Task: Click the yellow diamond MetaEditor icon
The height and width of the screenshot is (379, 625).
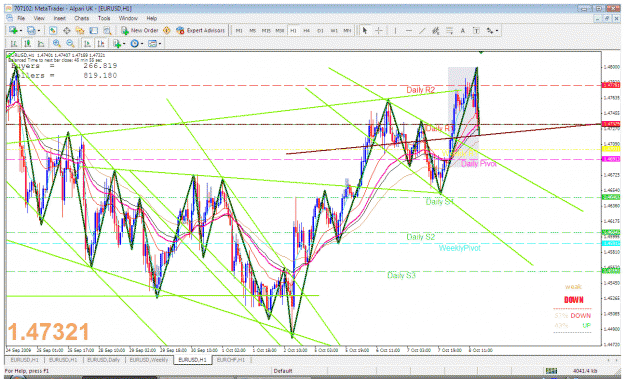Action: coord(167,31)
